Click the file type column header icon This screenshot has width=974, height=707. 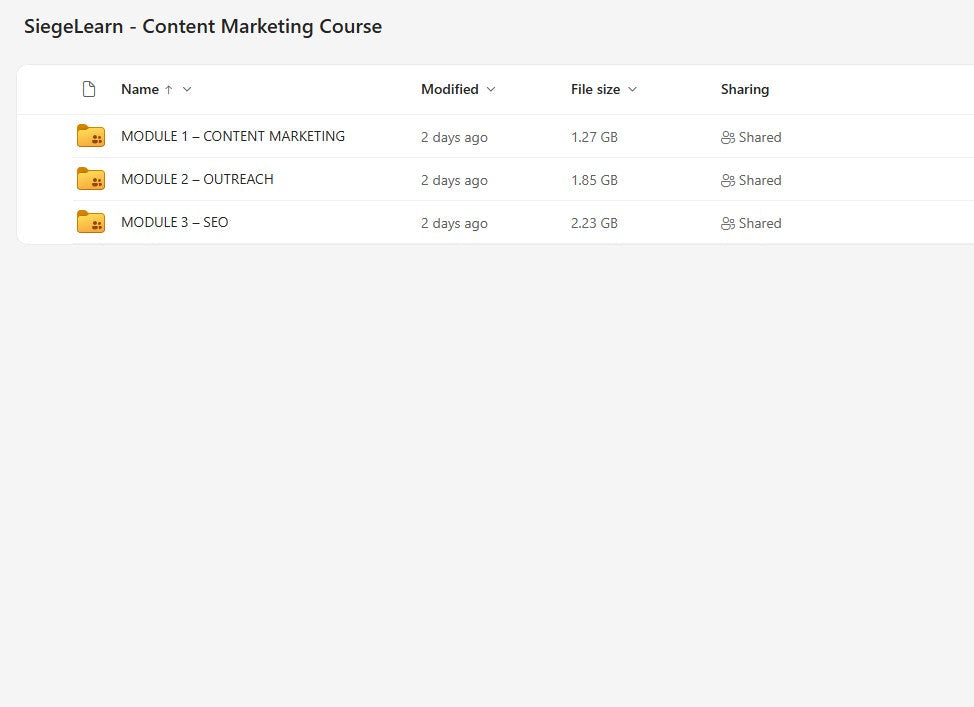click(x=89, y=89)
